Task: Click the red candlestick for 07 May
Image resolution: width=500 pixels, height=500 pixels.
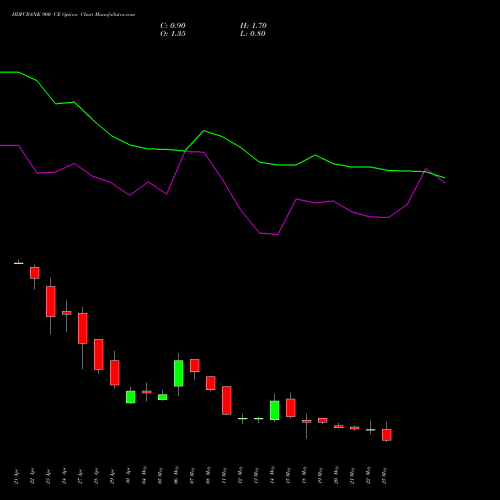Action: [195, 365]
